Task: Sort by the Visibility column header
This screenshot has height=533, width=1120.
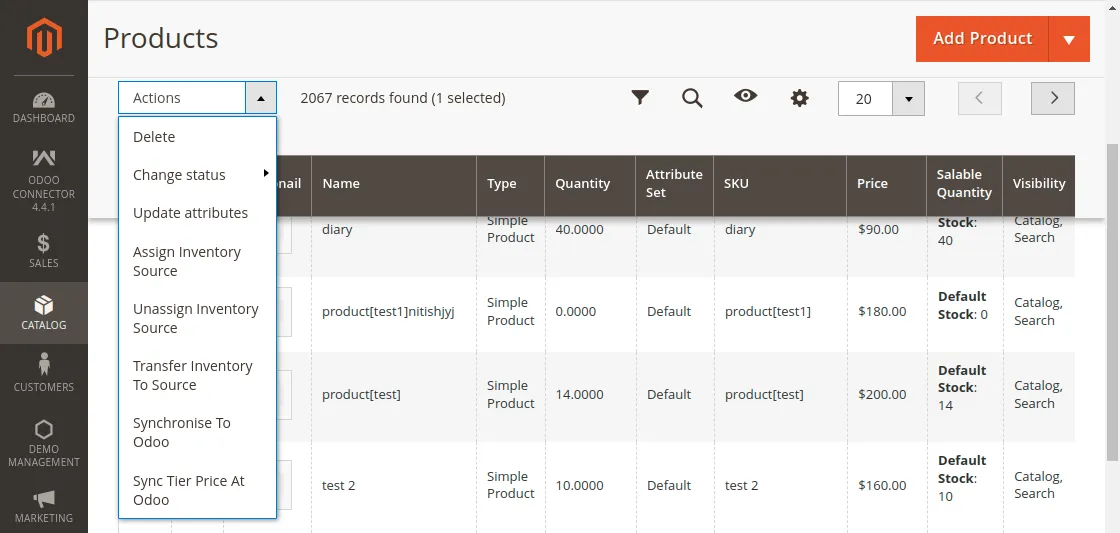Action: pos(1039,184)
